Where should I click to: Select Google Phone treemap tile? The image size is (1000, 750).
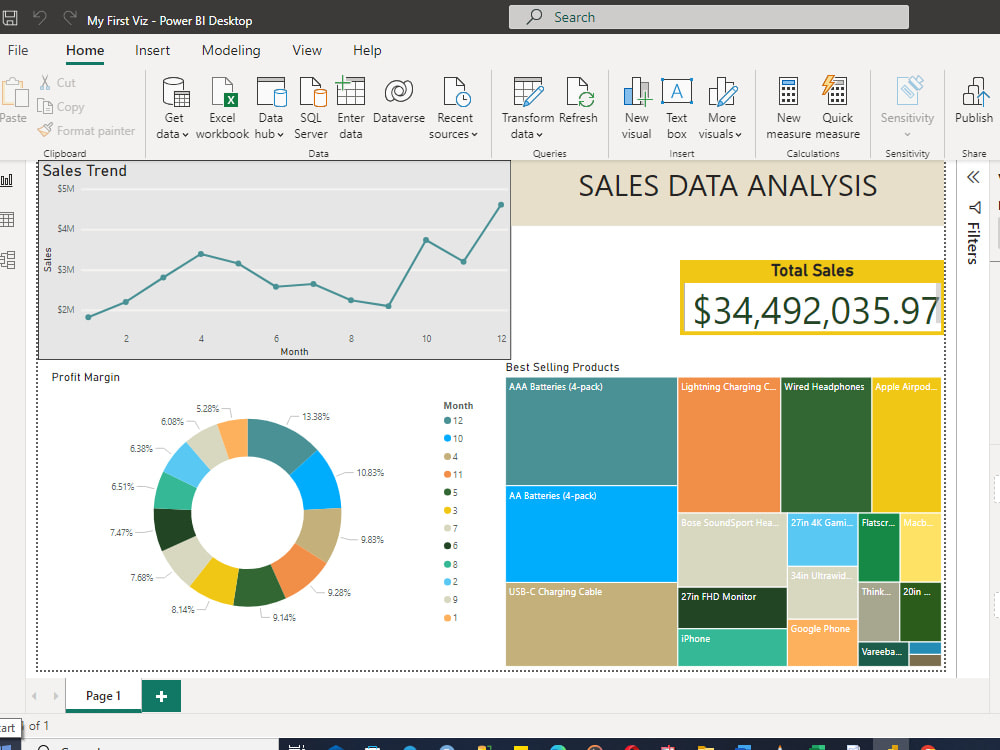pyautogui.click(x=822, y=643)
